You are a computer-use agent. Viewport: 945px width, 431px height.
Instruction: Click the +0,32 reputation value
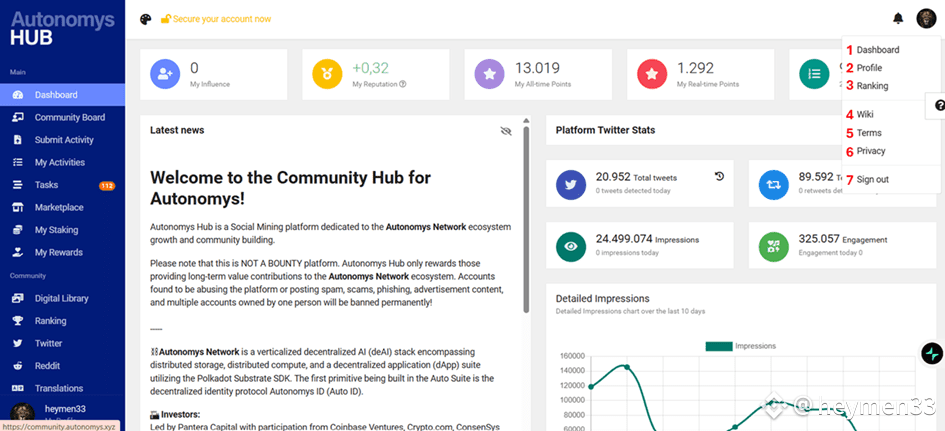point(371,68)
